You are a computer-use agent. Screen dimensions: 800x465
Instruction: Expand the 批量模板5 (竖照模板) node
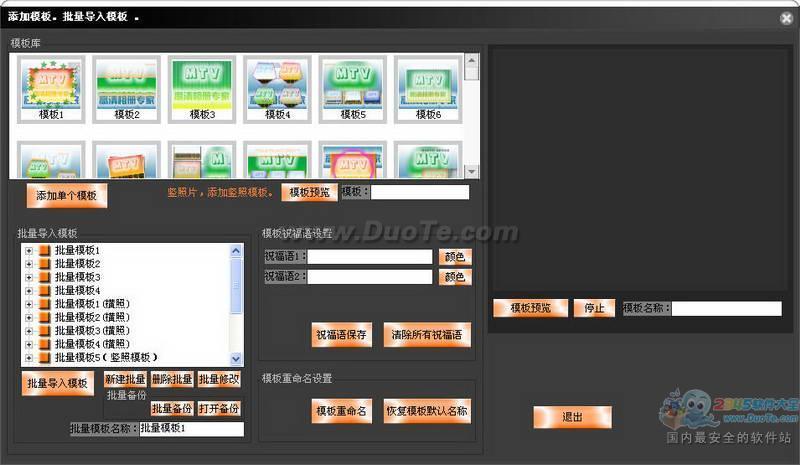point(29,358)
